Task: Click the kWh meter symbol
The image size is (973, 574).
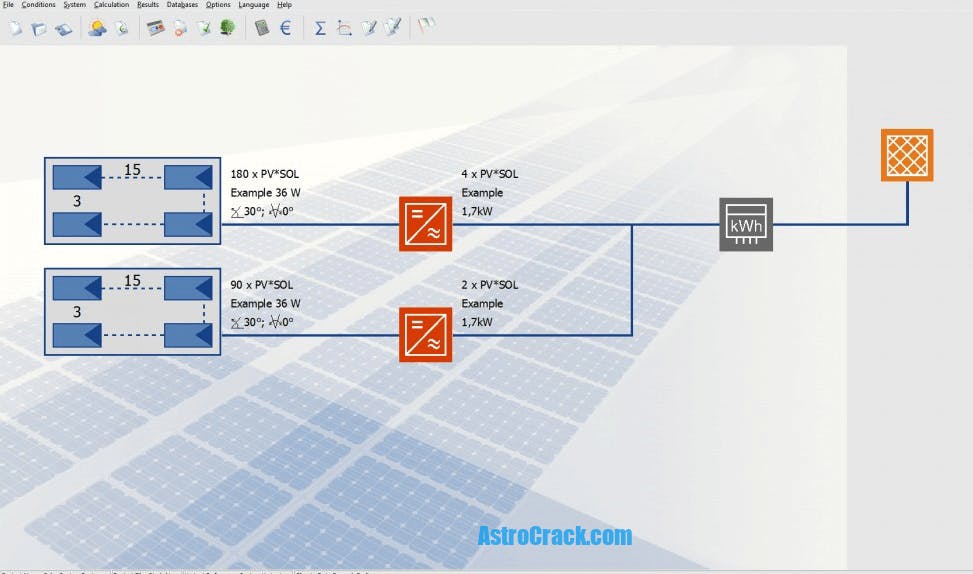Action: (x=746, y=224)
